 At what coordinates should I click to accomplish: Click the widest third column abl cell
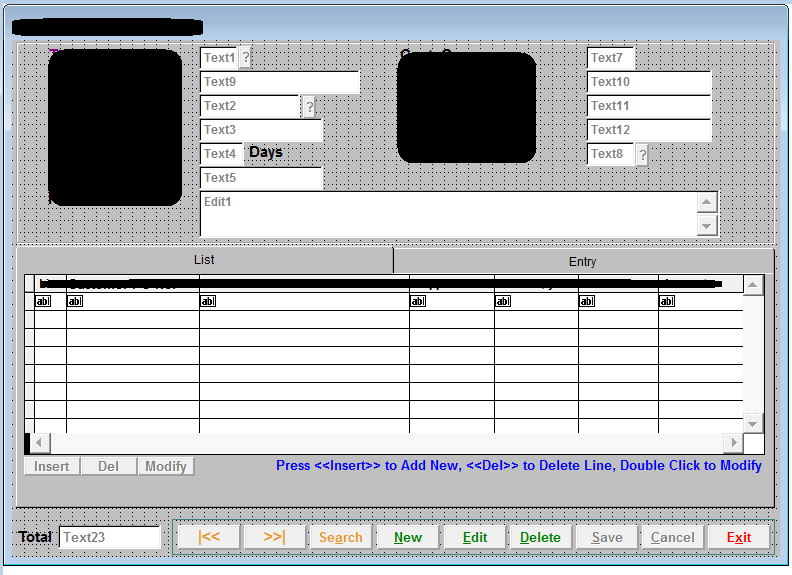[305, 302]
